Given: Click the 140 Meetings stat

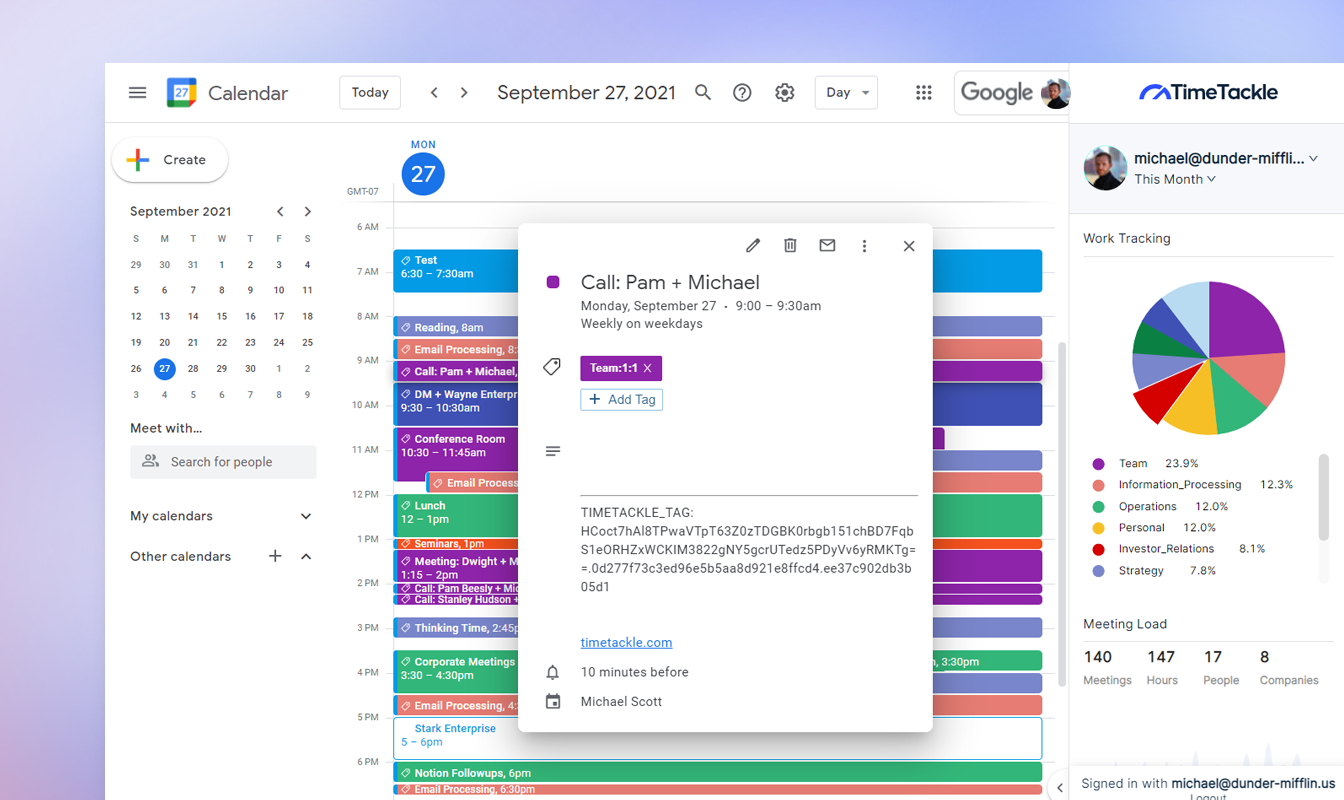Looking at the screenshot, I should (x=1107, y=668).
